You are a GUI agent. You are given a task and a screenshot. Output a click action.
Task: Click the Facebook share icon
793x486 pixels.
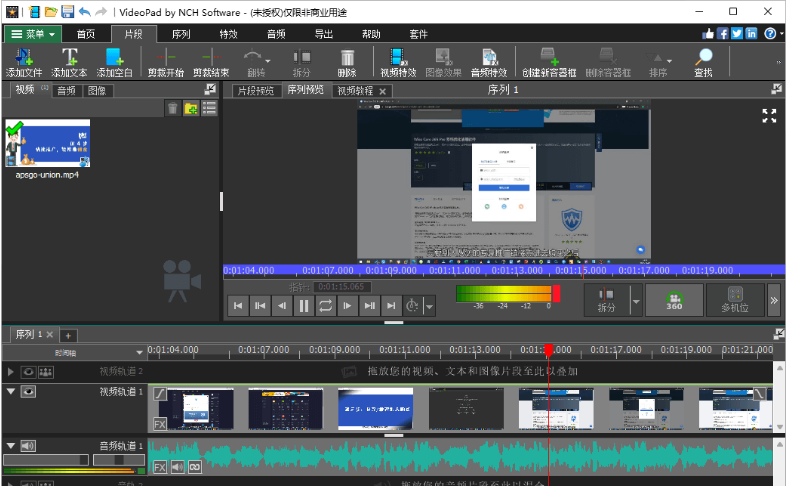tap(723, 33)
